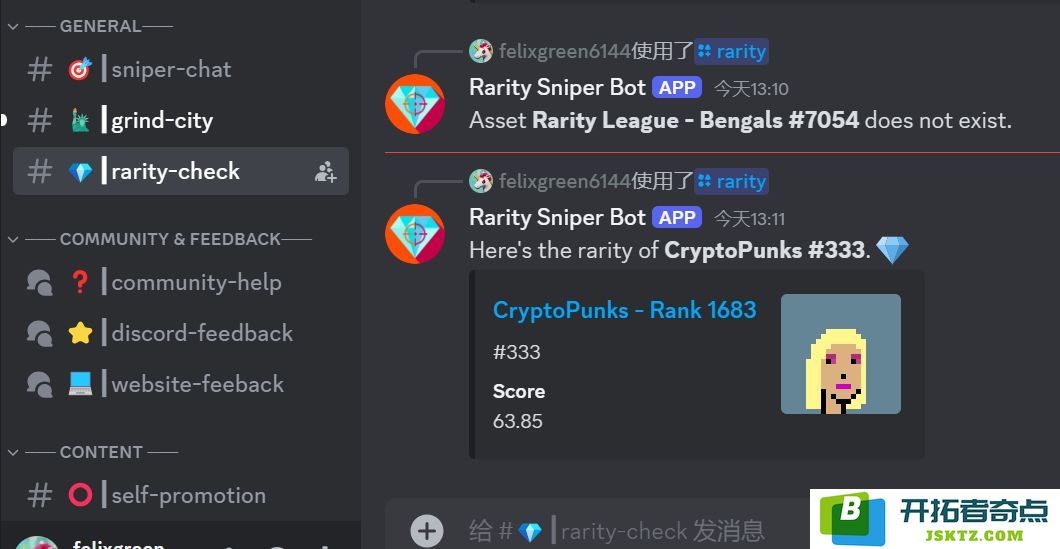View the CryptoPunk #333 thumbnail image
1060x549 pixels.
pos(840,354)
